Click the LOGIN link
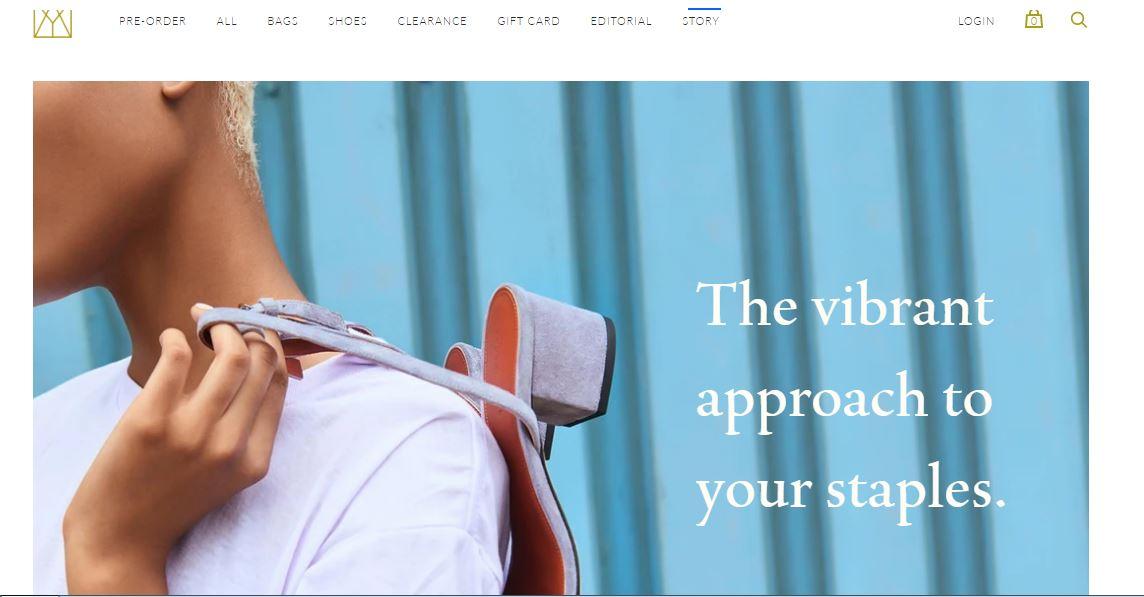 tap(976, 21)
